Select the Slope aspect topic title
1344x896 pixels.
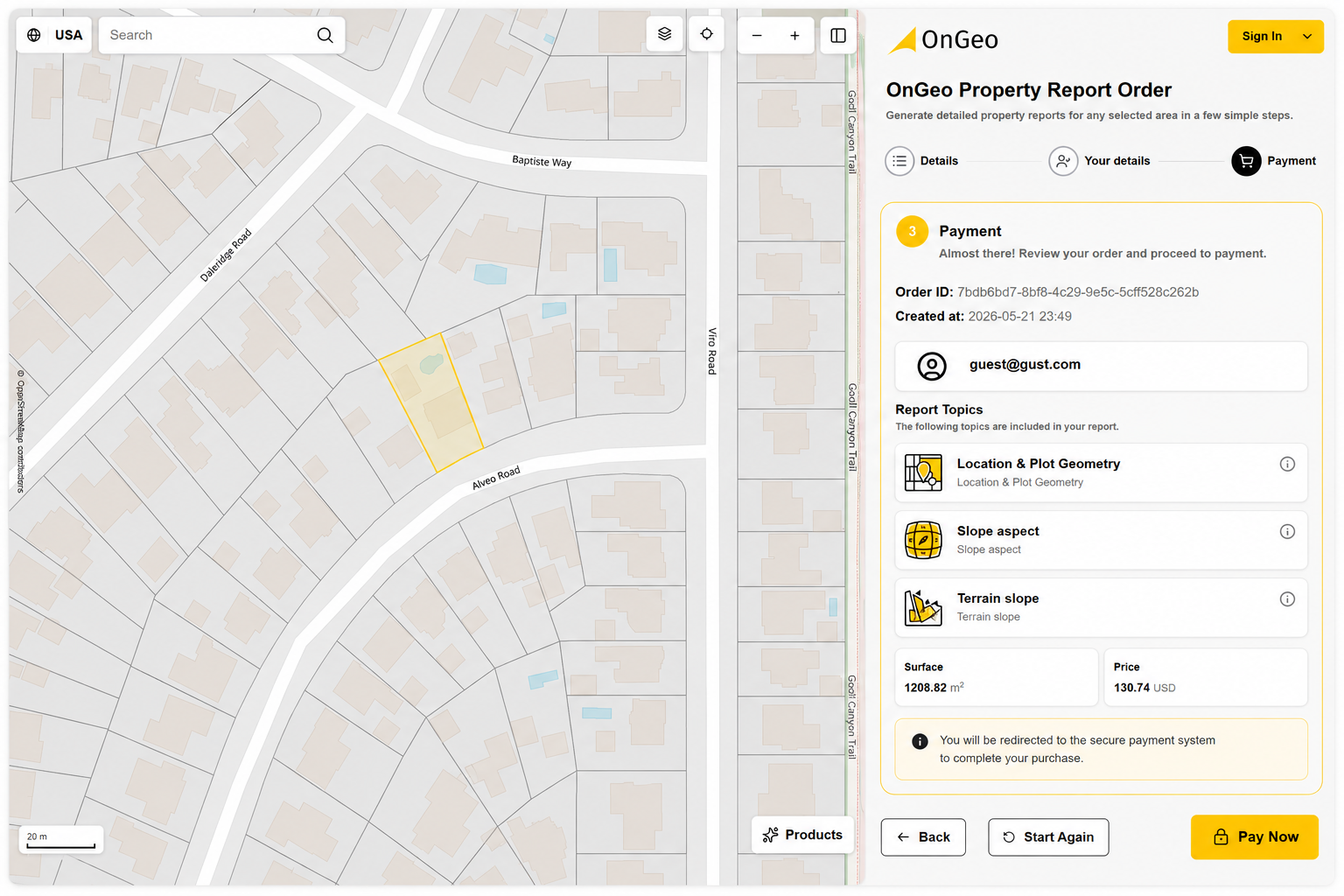(x=997, y=531)
